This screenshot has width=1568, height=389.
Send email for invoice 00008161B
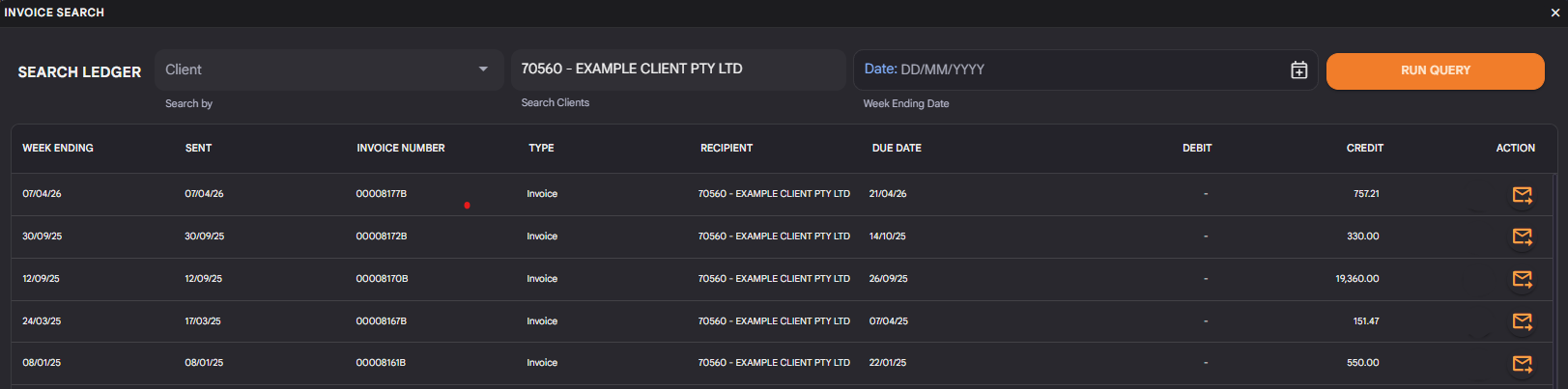point(1522,364)
